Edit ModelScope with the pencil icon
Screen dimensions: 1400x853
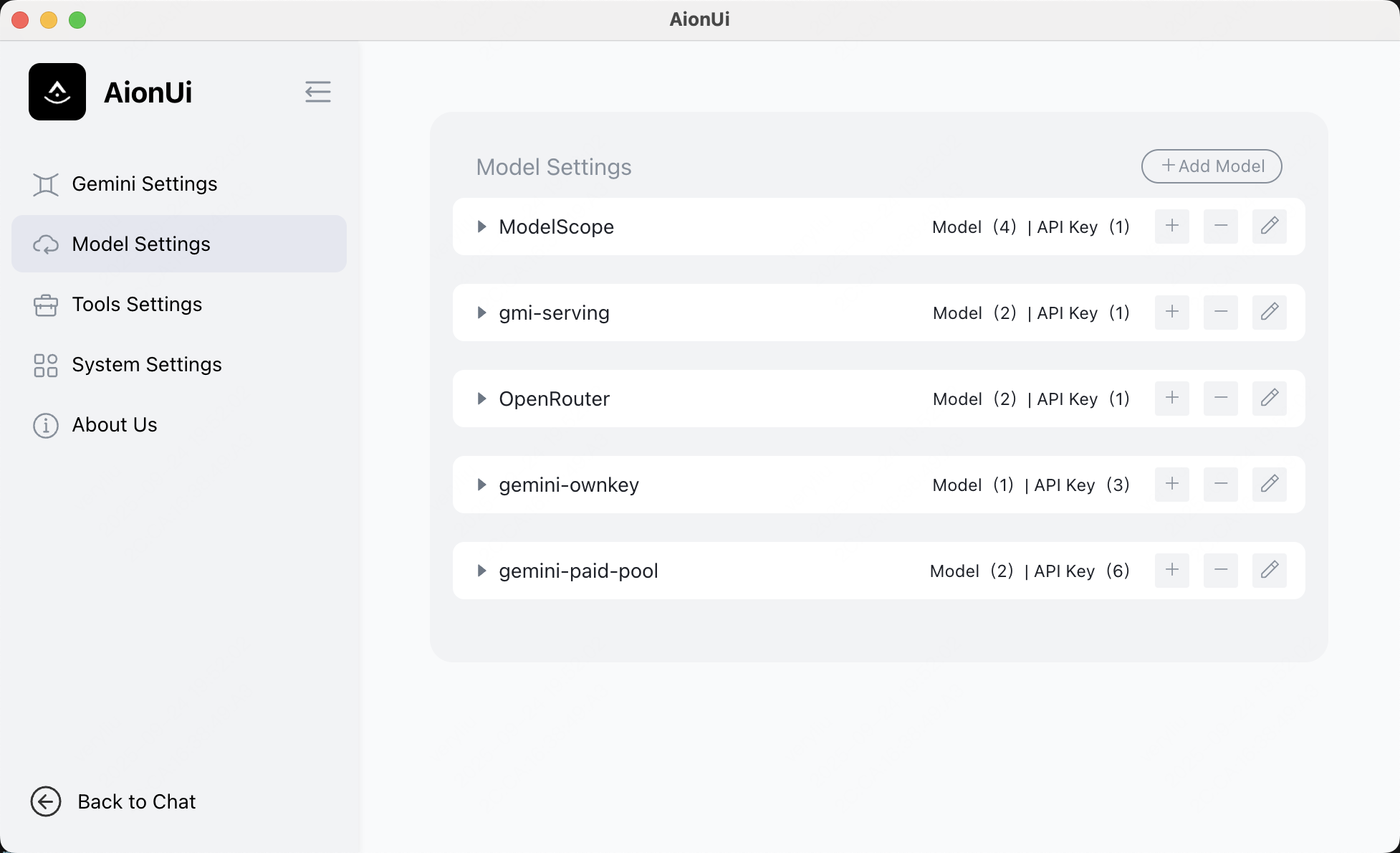[x=1270, y=227]
